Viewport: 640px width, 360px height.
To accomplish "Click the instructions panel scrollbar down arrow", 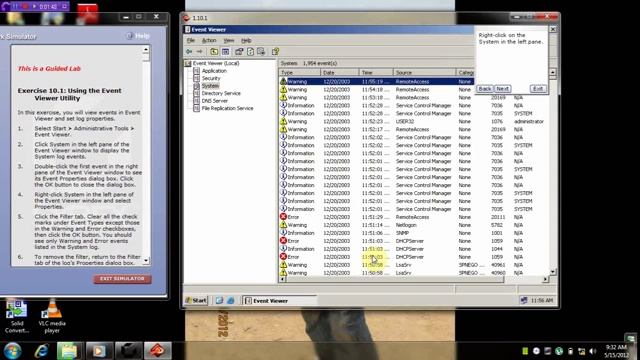I will coord(146,260).
